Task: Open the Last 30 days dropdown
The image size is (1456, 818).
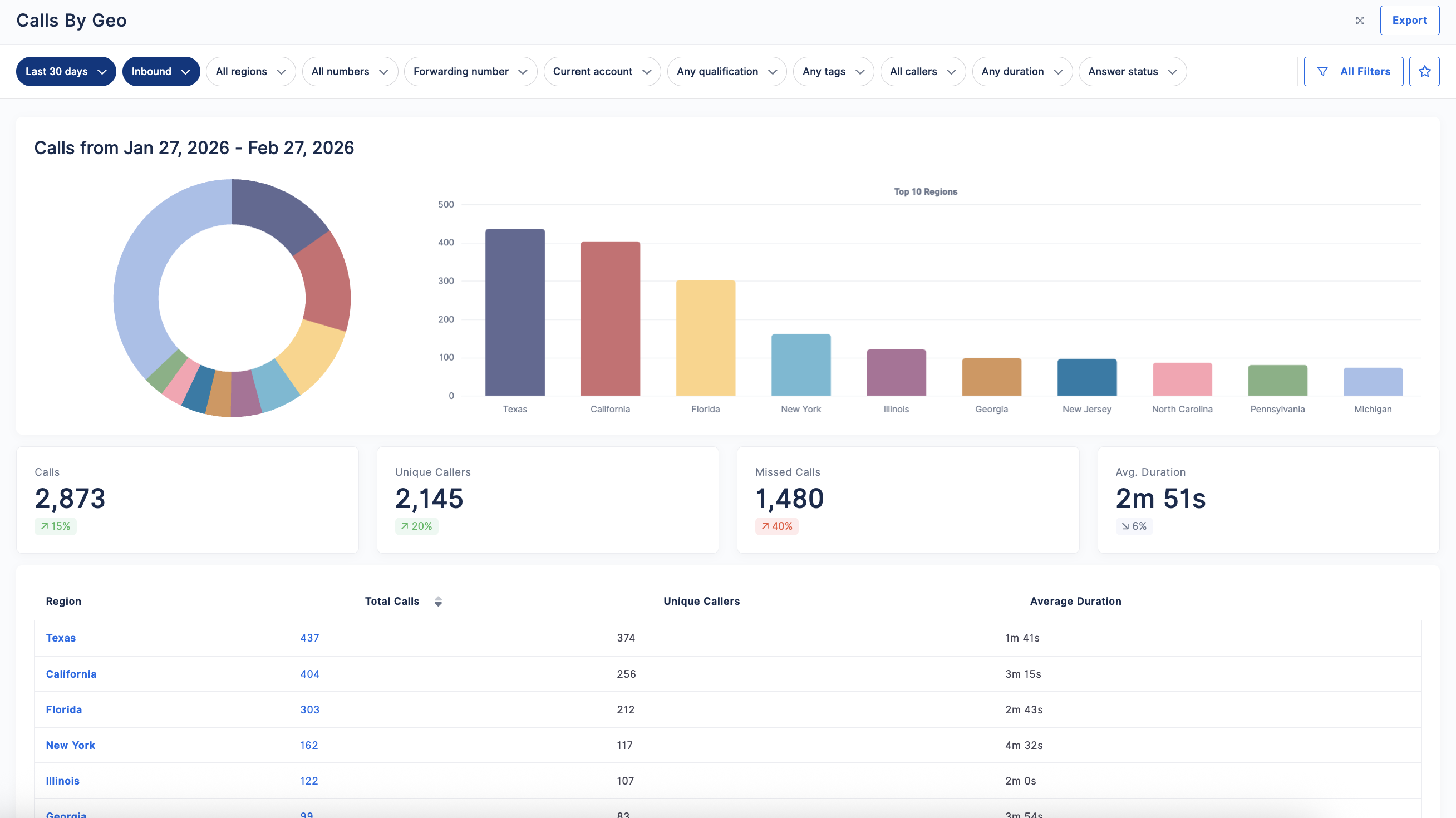Action: (66, 72)
